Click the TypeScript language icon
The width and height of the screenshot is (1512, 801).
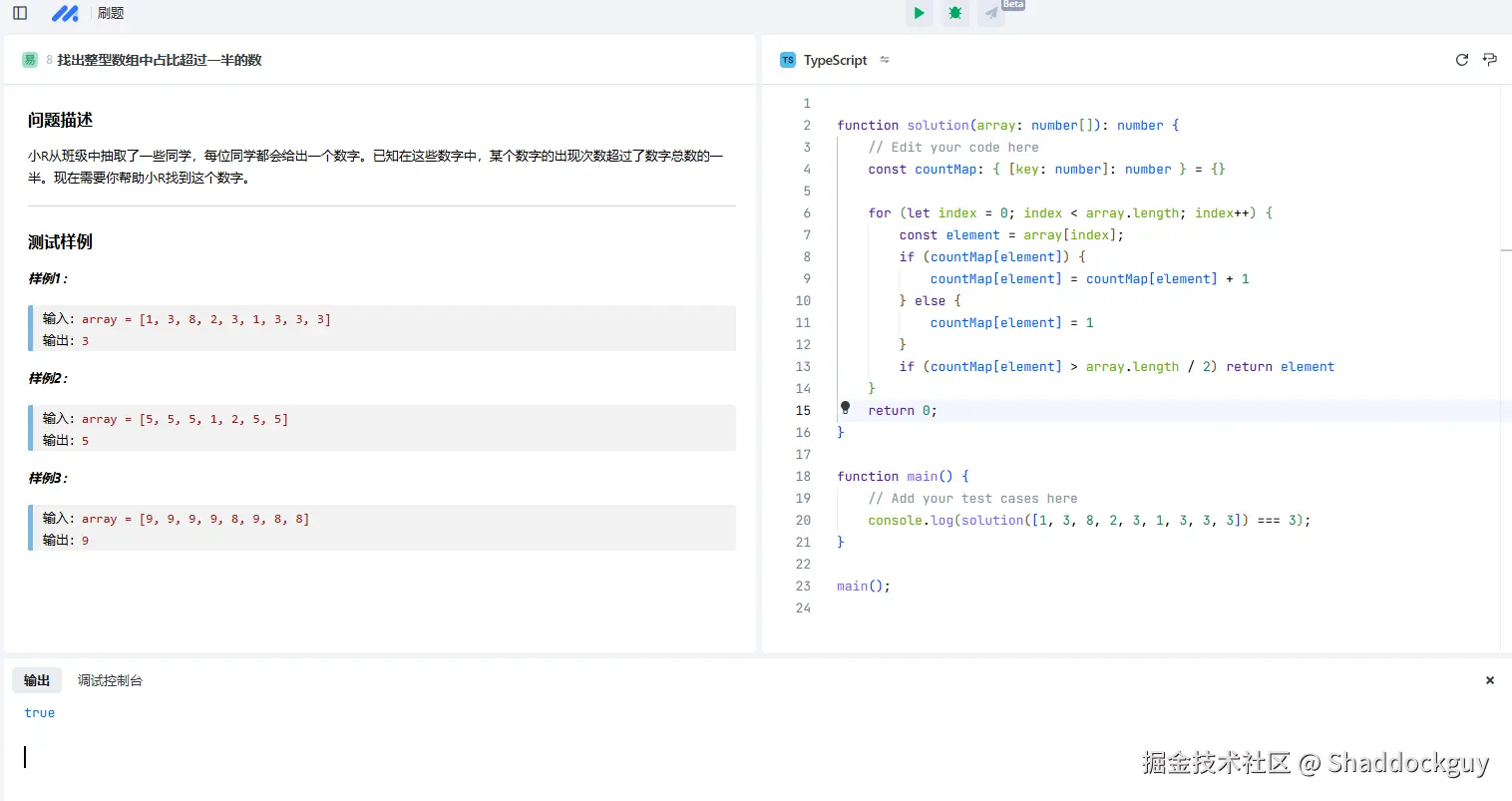click(788, 60)
